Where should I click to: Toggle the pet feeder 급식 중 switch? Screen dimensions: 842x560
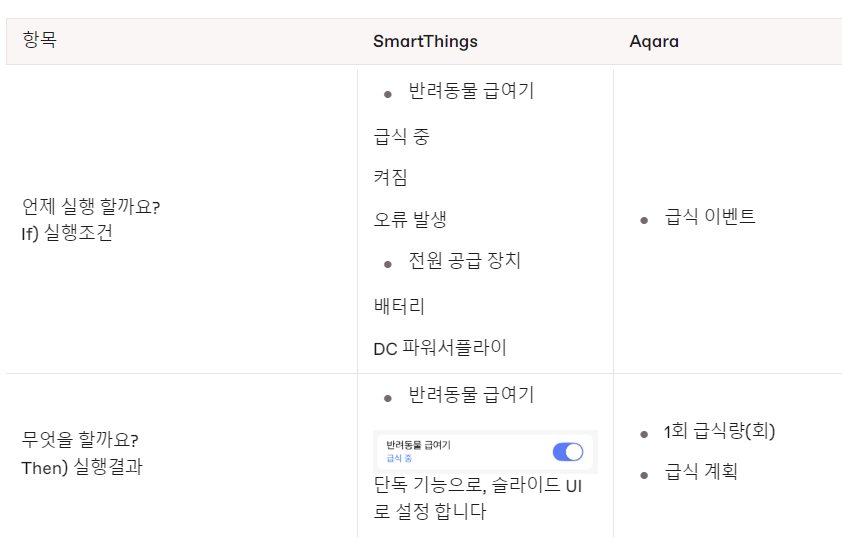point(567,452)
